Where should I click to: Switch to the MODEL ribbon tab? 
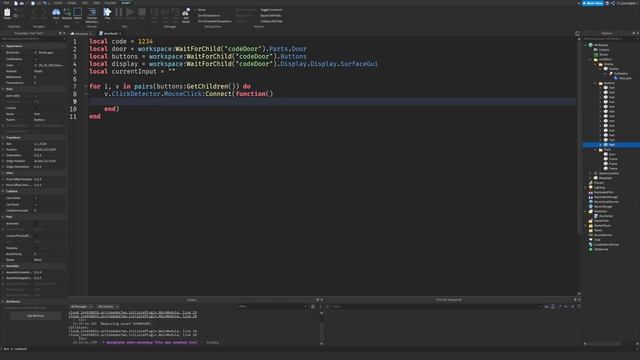click(x=72, y=3)
